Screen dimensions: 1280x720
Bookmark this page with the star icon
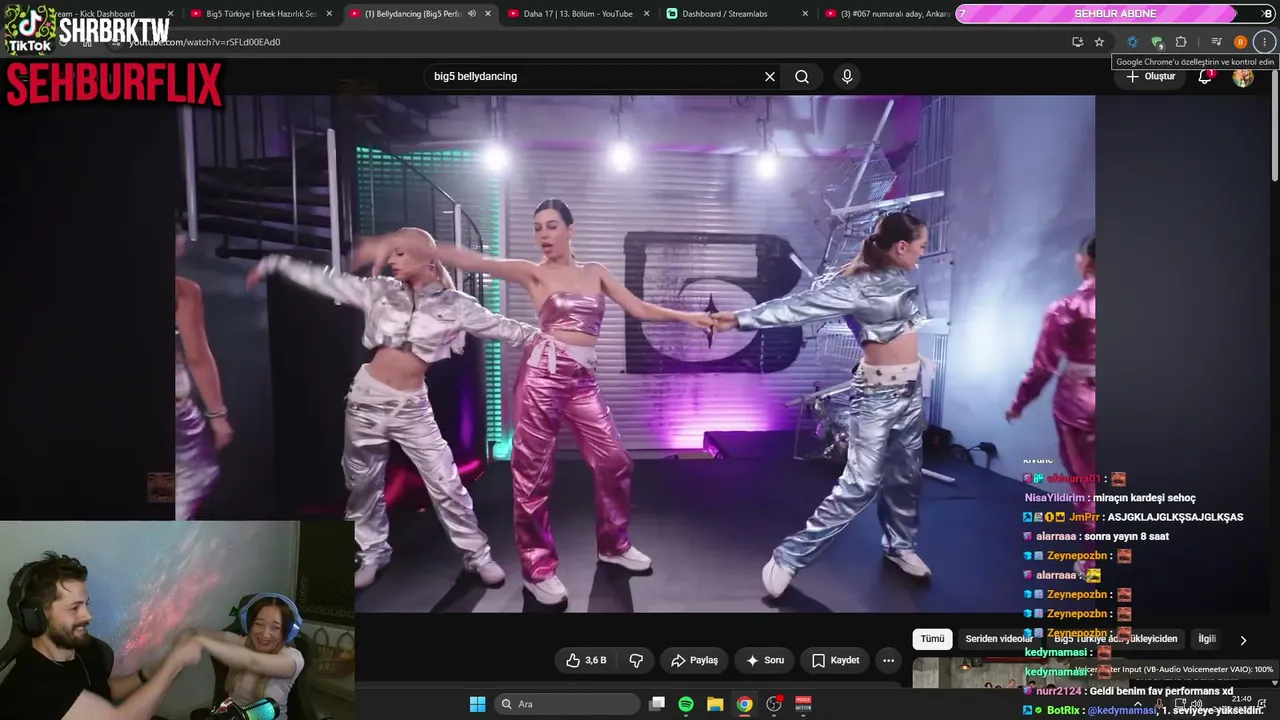(x=1099, y=42)
